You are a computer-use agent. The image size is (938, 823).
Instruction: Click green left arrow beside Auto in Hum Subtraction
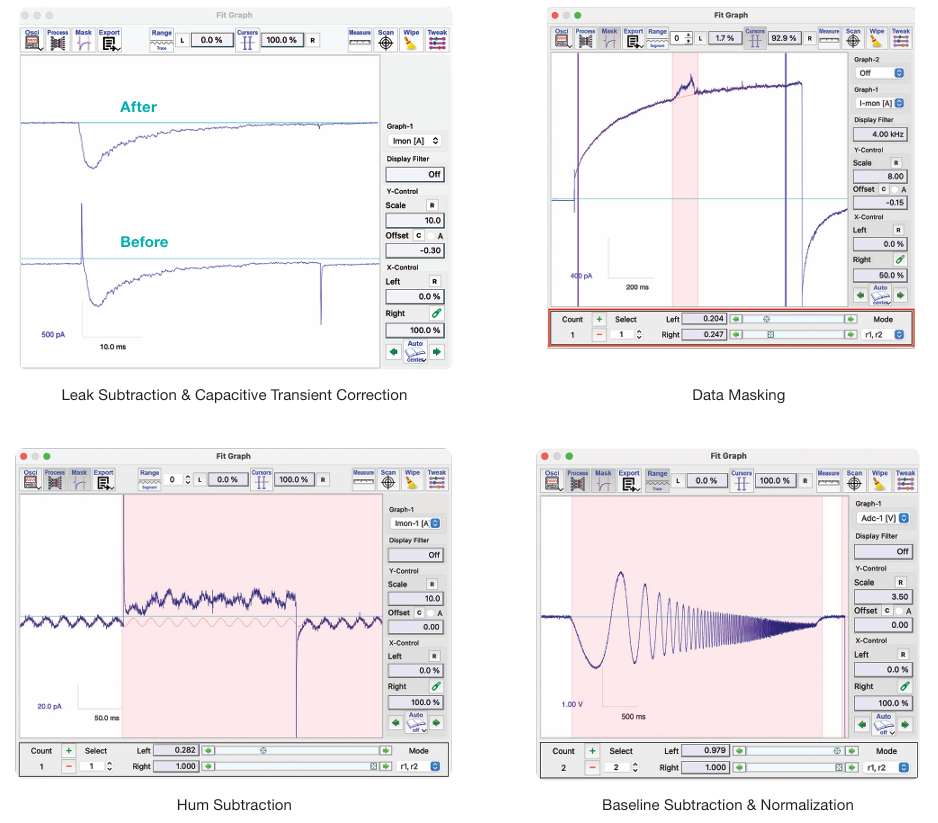pyautogui.click(x=395, y=723)
